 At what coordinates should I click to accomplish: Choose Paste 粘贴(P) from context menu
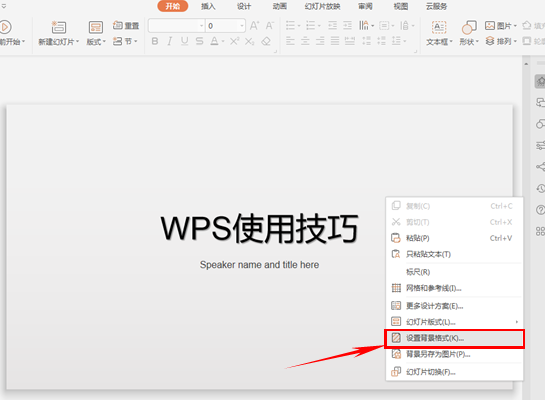click(x=454, y=238)
